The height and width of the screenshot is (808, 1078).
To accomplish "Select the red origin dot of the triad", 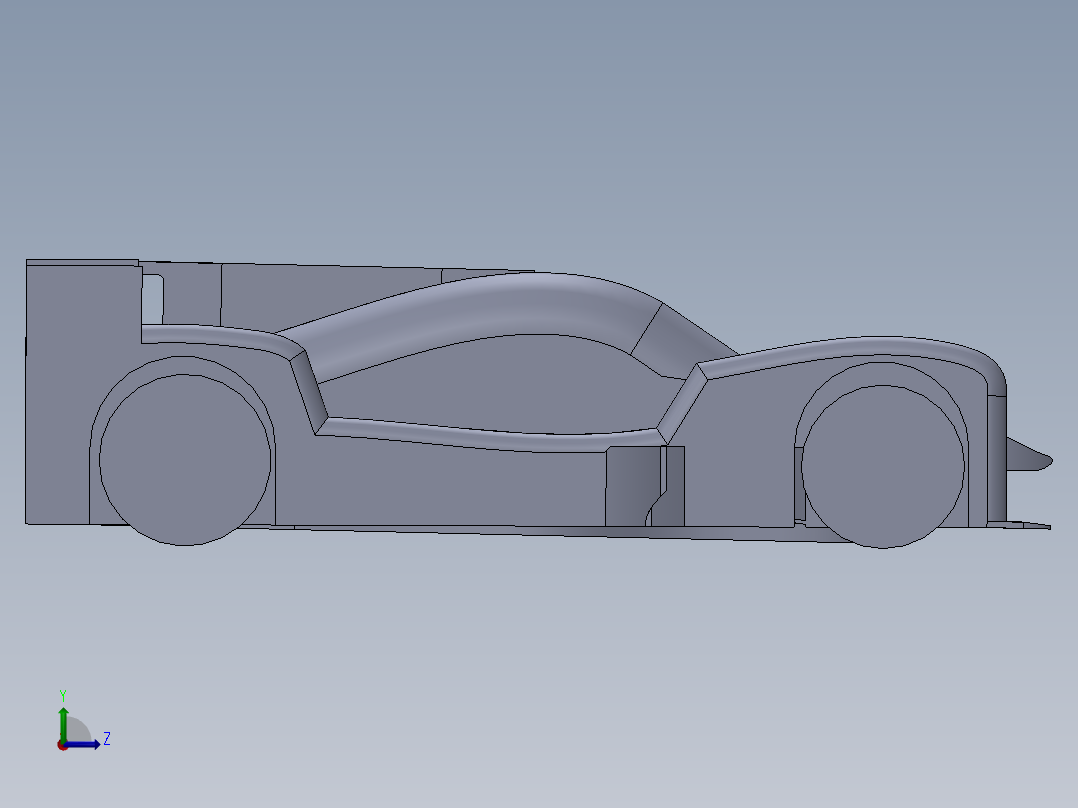I will (x=62, y=745).
